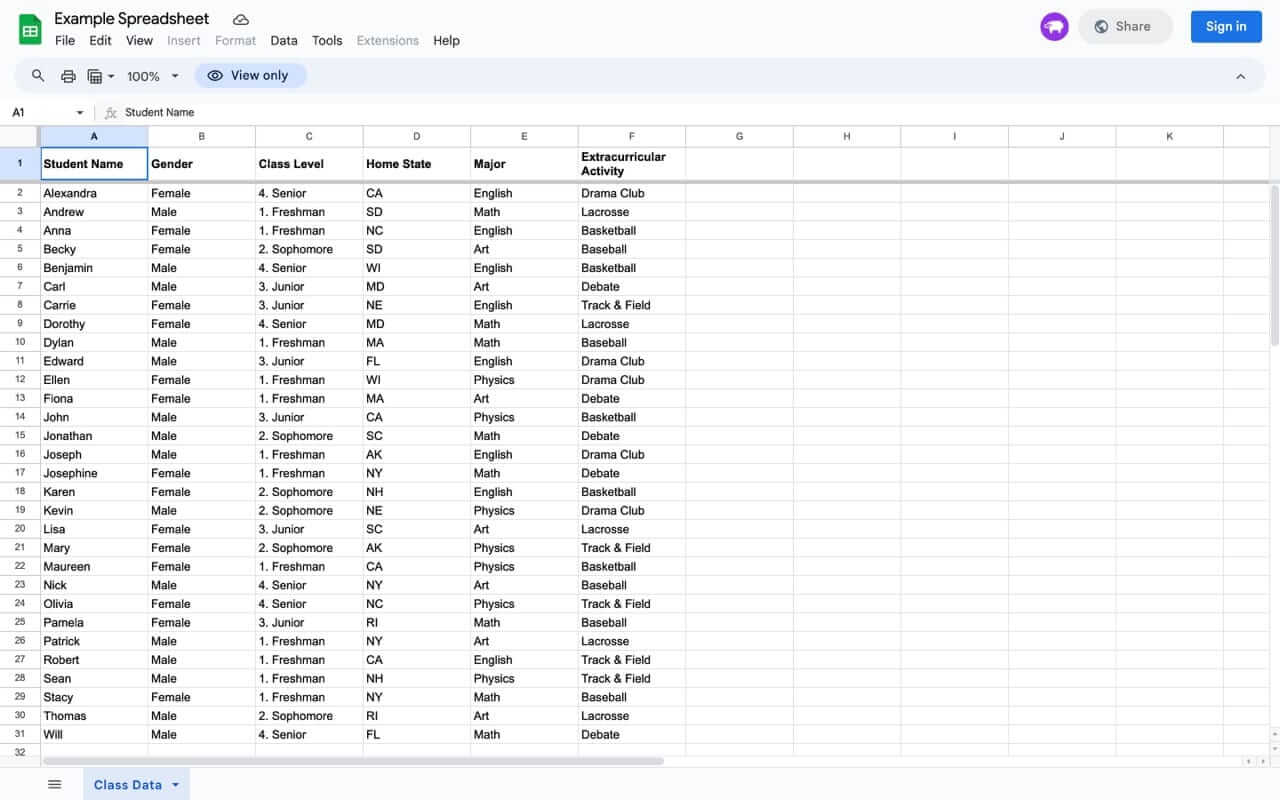Open the Edit menu
This screenshot has height=800, width=1280.
pos(100,41)
